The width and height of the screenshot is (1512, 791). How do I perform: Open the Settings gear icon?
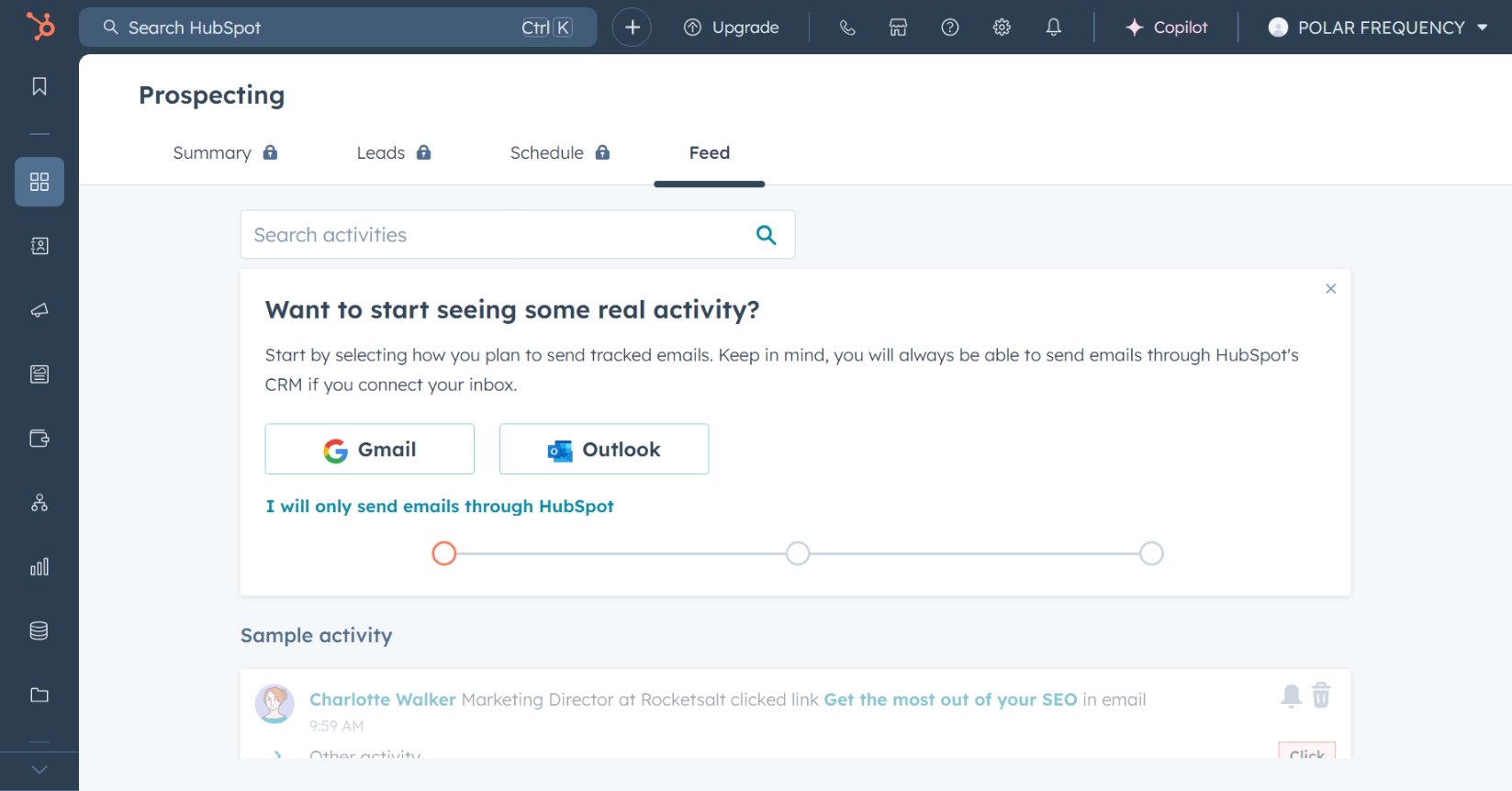1002,28
